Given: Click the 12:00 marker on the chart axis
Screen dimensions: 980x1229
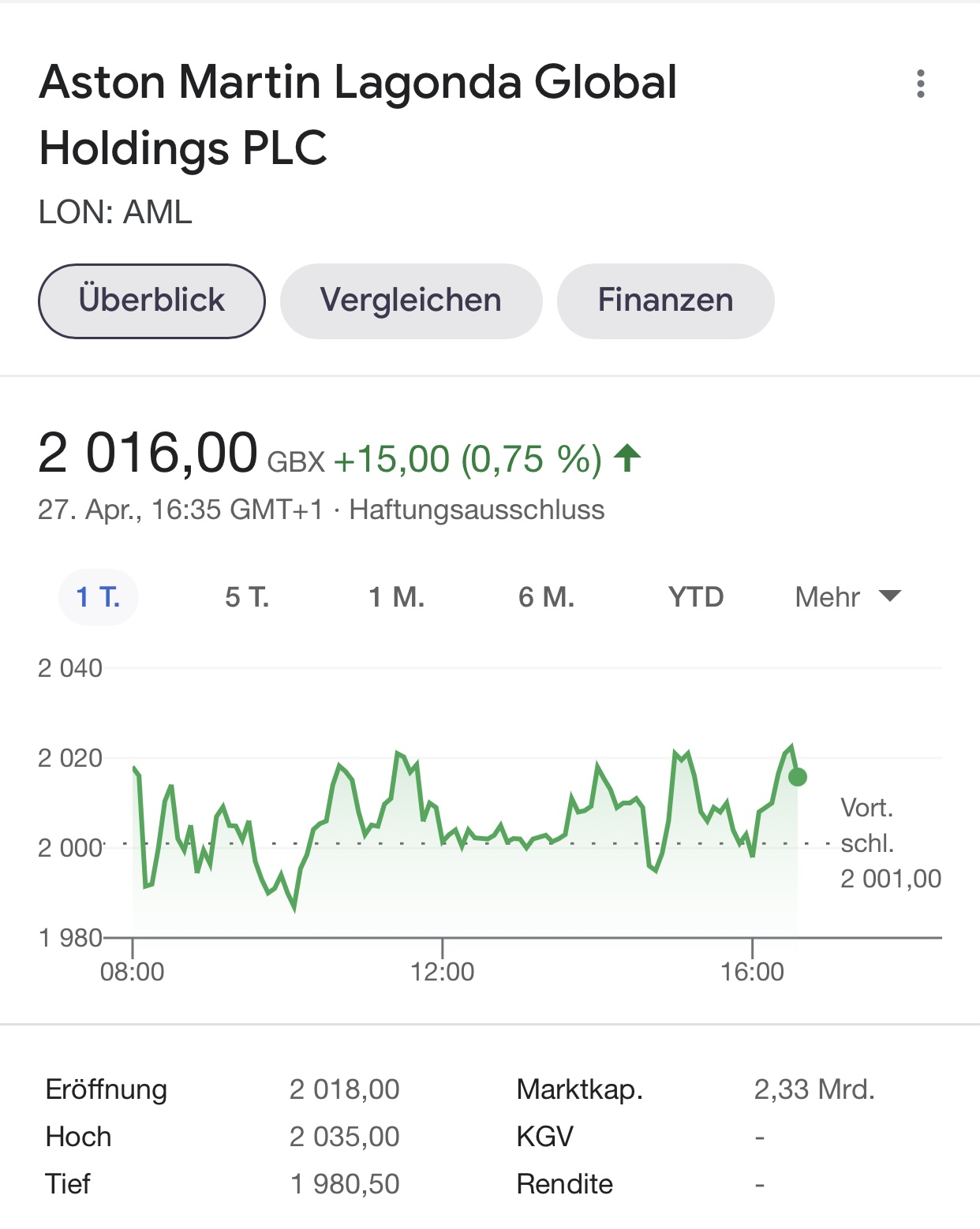Looking at the screenshot, I should (443, 971).
